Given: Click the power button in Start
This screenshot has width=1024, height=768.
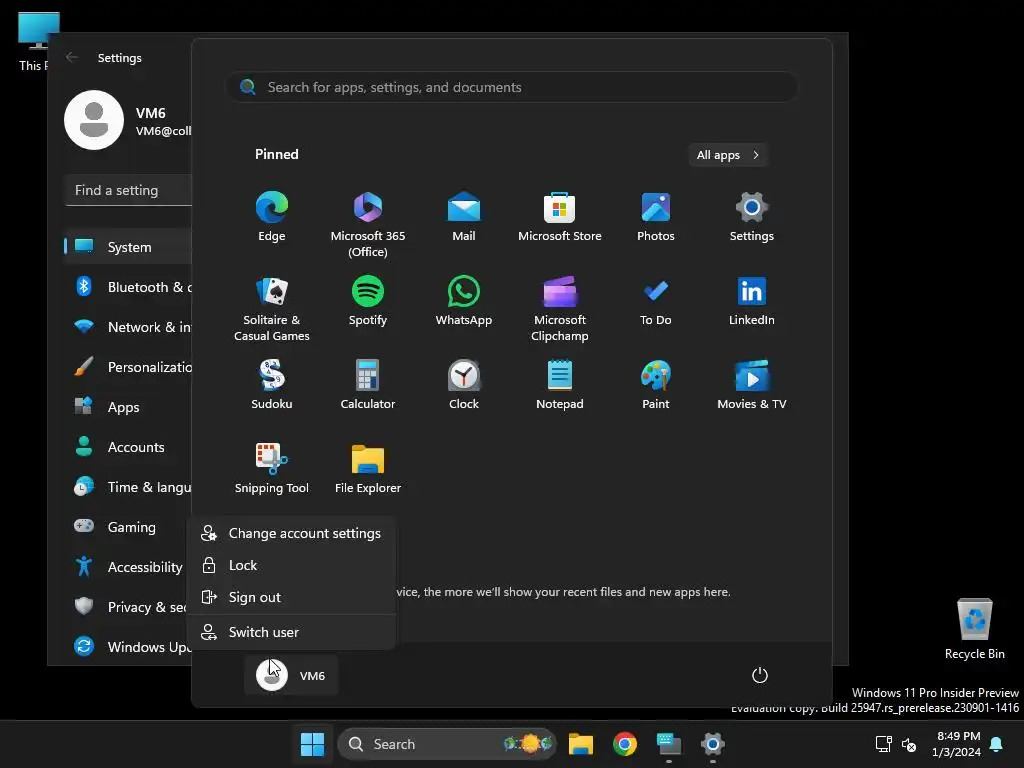Looking at the screenshot, I should coord(760,675).
